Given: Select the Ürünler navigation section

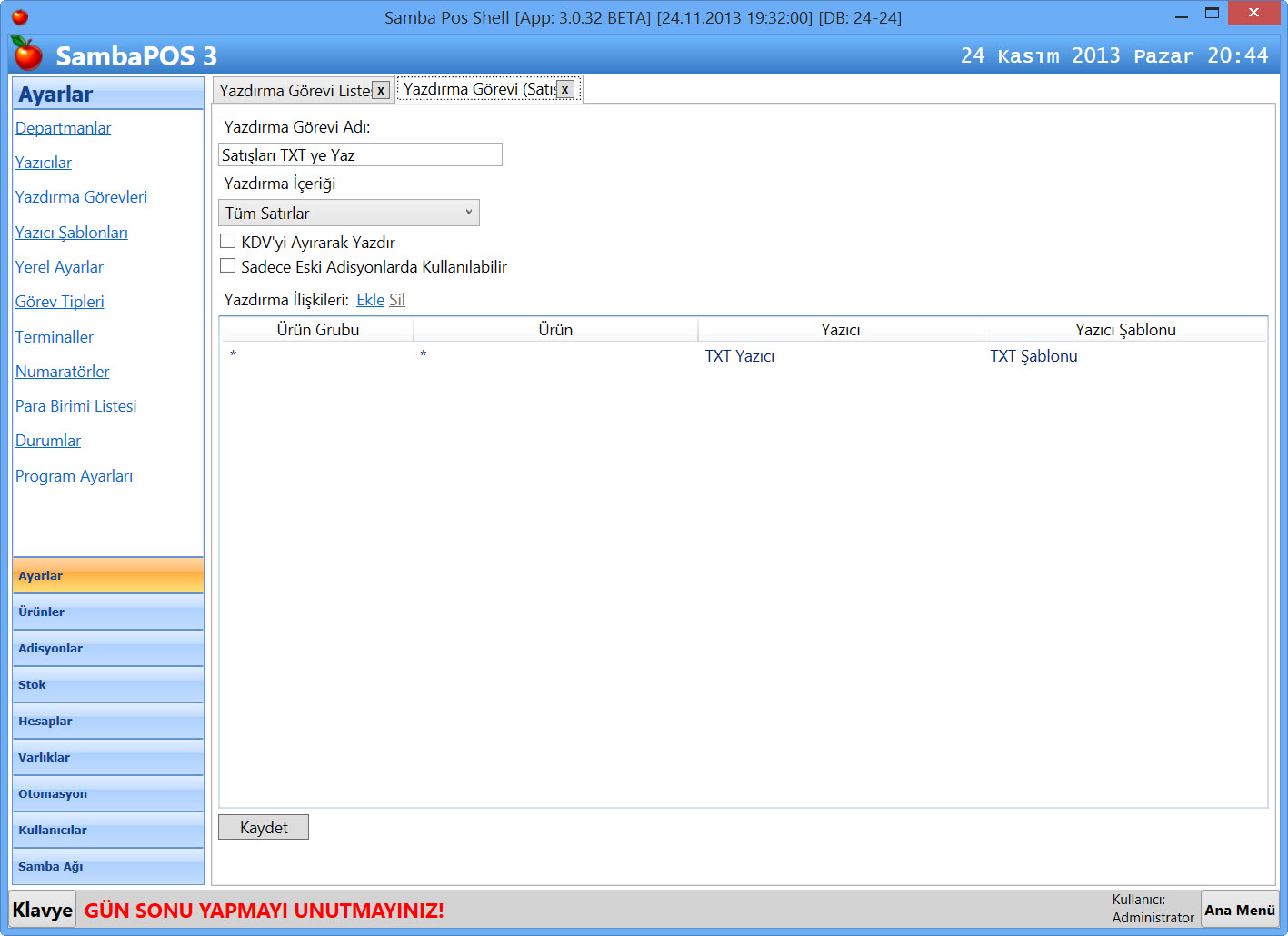Looking at the screenshot, I should [x=107, y=612].
